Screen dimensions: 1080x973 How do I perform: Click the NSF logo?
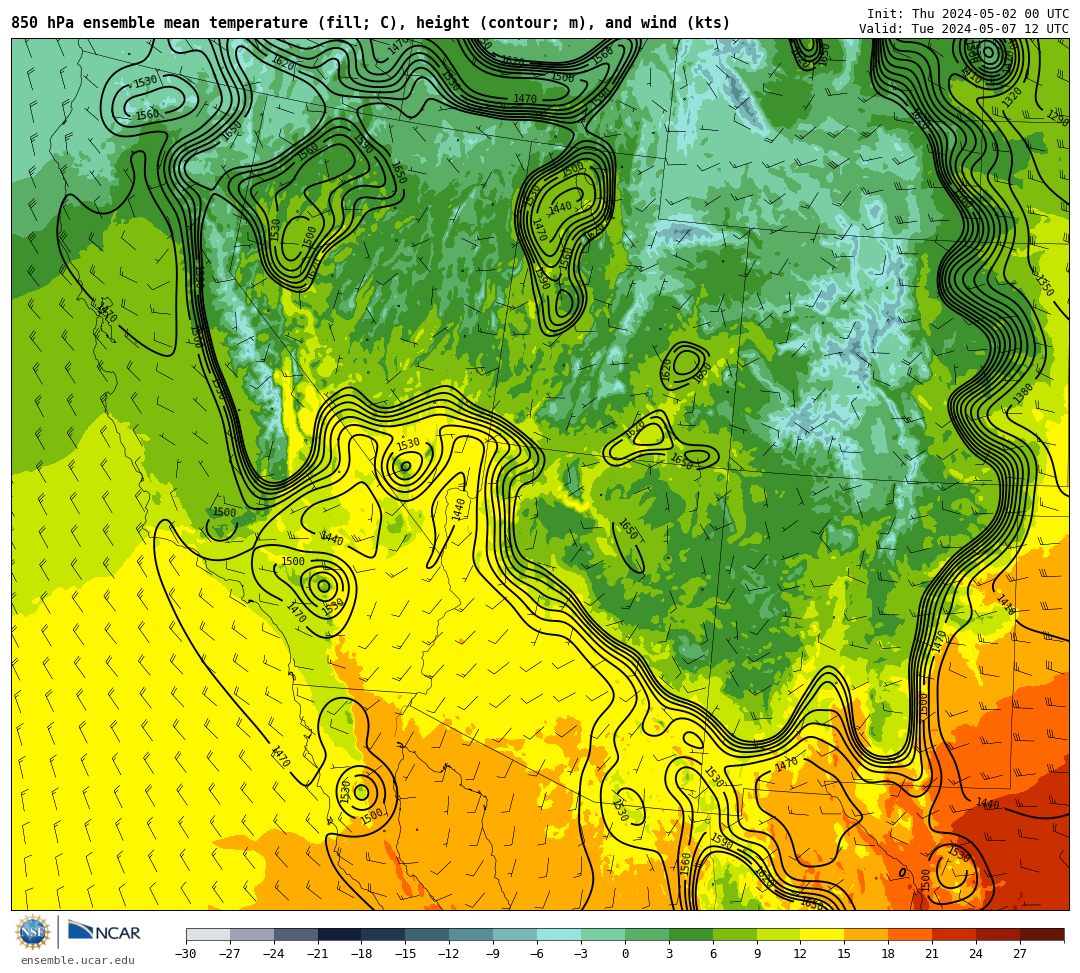click(x=33, y=932)
